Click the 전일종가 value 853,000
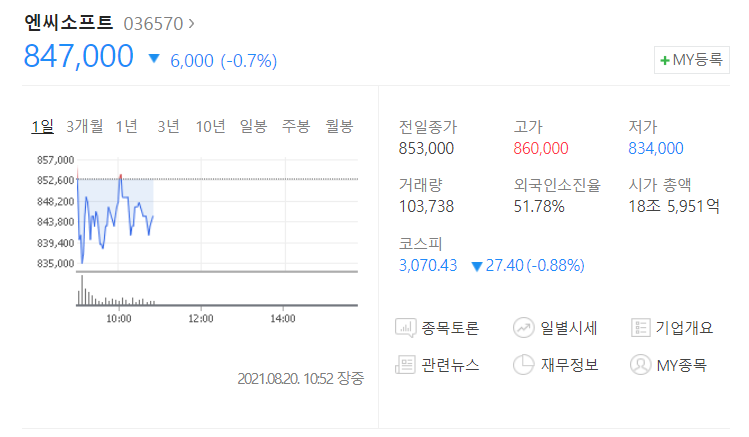This screenshot has height=437, width=749. [426, 149]
